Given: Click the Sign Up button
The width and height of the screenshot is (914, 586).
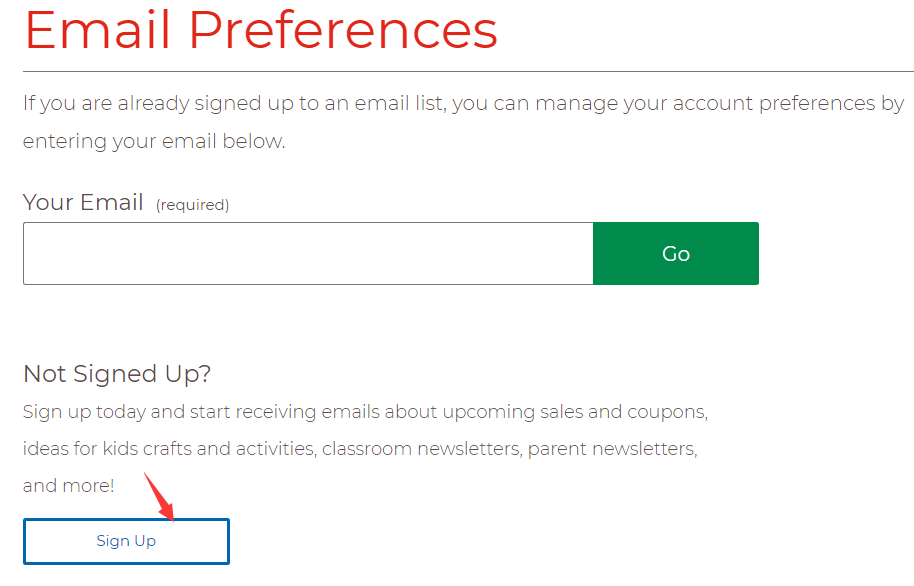Looking at the screenshot, I should pos(126,541).
